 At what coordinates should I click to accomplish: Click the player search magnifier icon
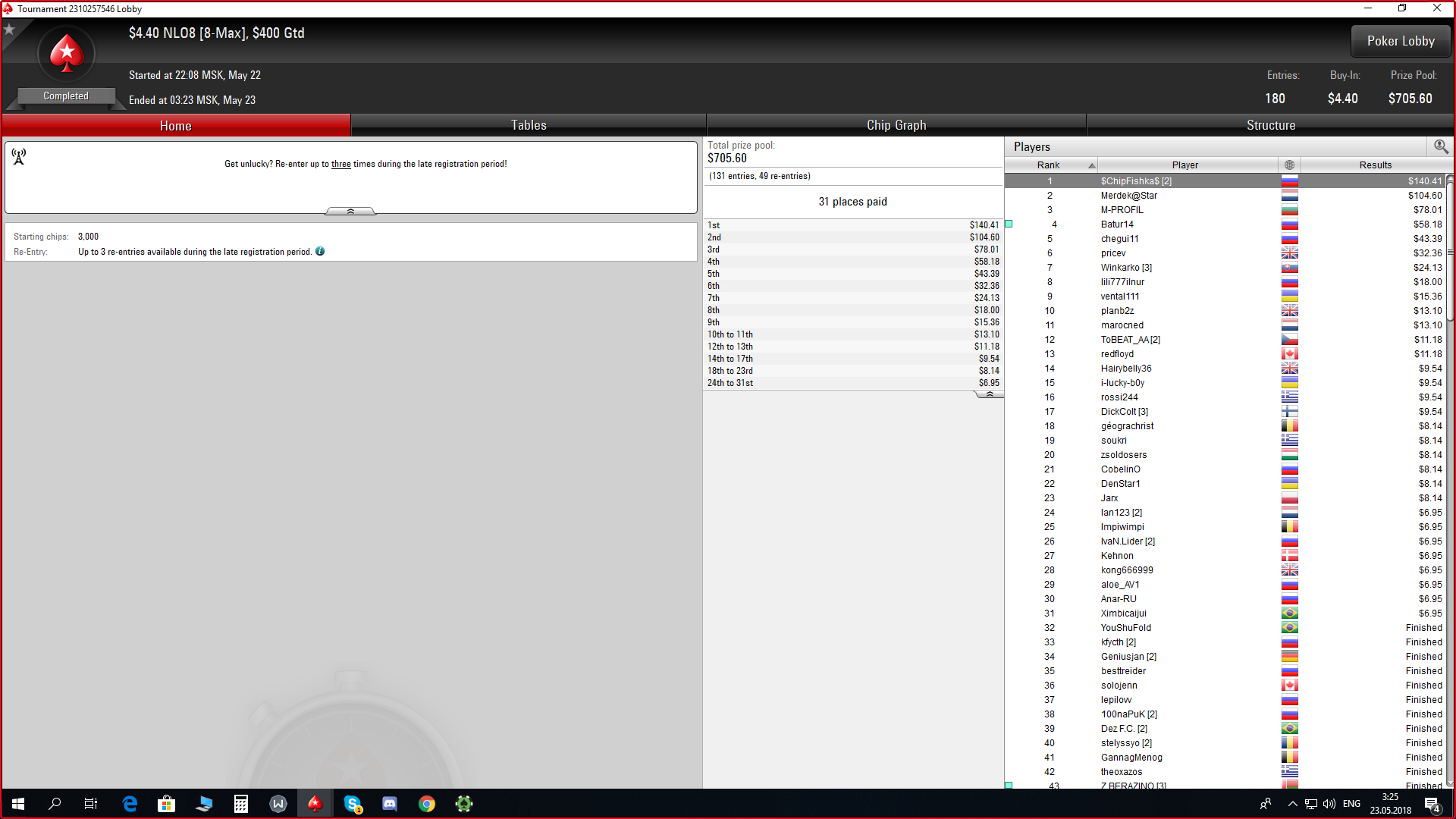pos(1441,146)
